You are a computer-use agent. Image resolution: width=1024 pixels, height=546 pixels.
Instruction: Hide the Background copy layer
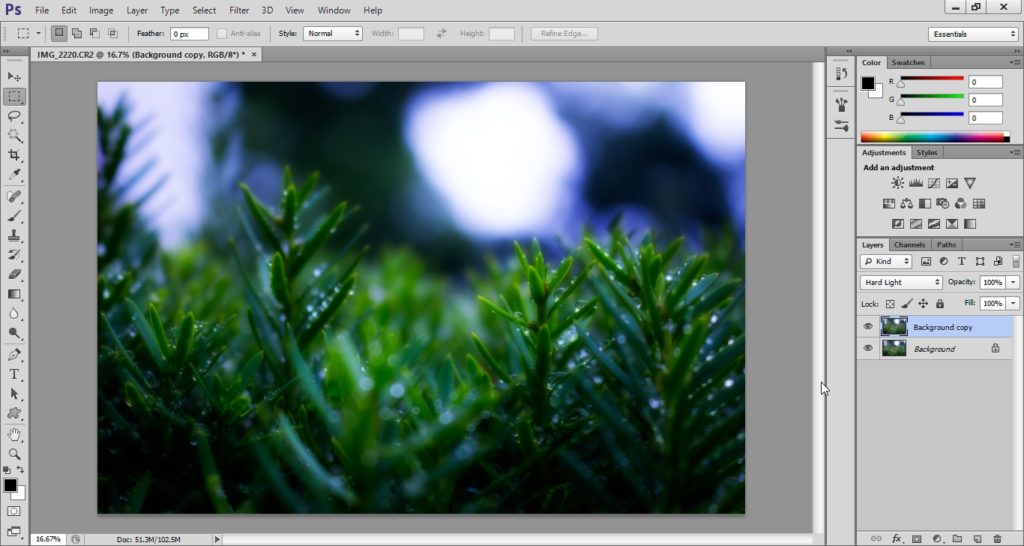(x=868, y=327)
